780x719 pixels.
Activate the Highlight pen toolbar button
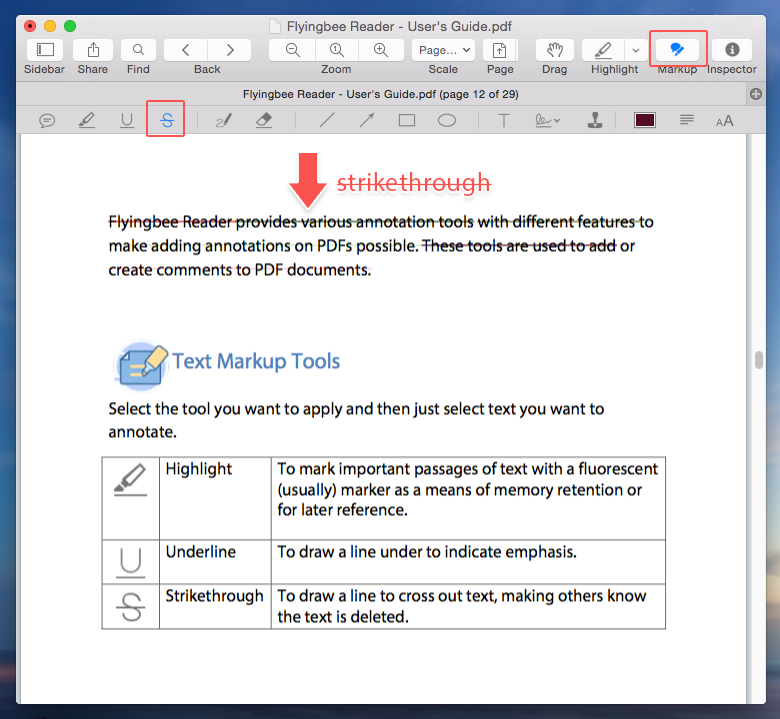603,50
